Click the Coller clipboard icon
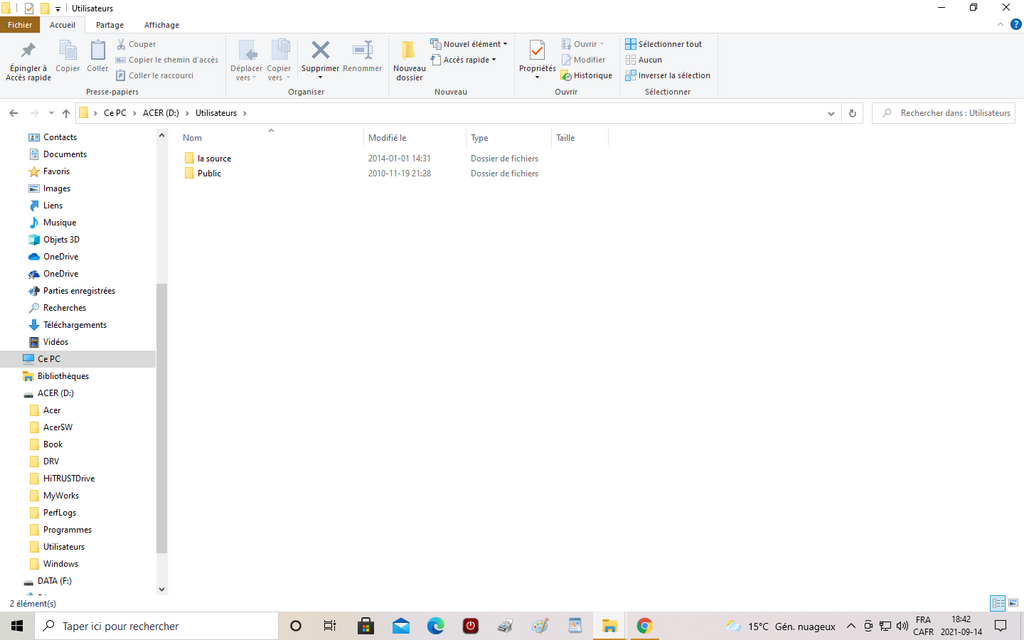The width and height of the screenshot is (1024, 640). pyautogui.click(x=97, y=50)
